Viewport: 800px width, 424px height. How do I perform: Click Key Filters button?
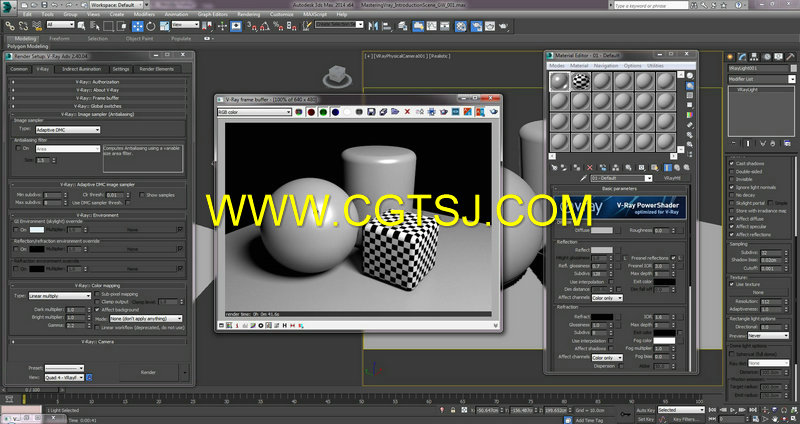tap(685, 419)
